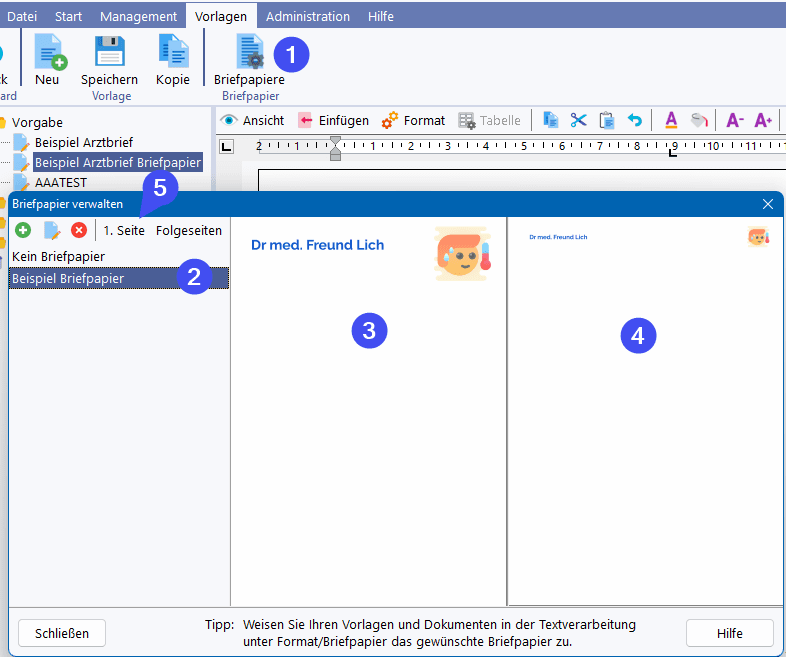
Task: Click the Kopie template icon
Action: coord(172,58)
